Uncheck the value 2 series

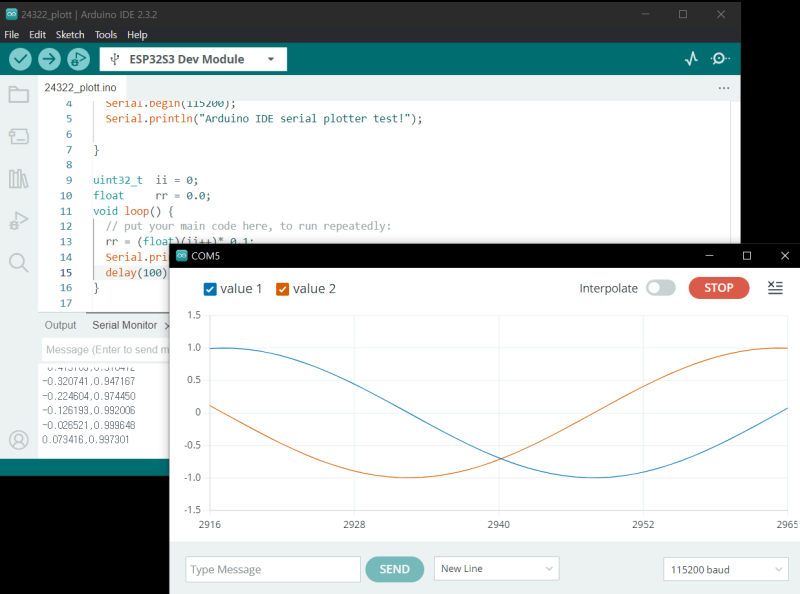coord(283,288)
